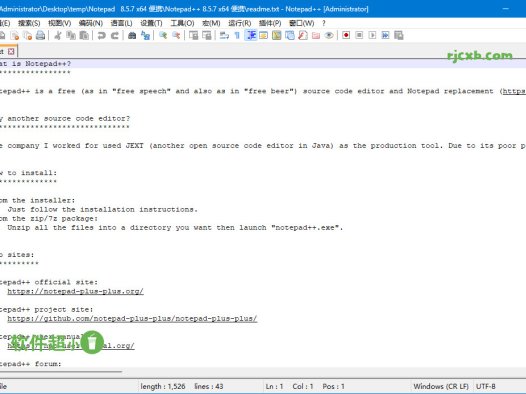Toggle file monitoring eye icon
This screenshot has width=526, height=394.
pos(329,35)
